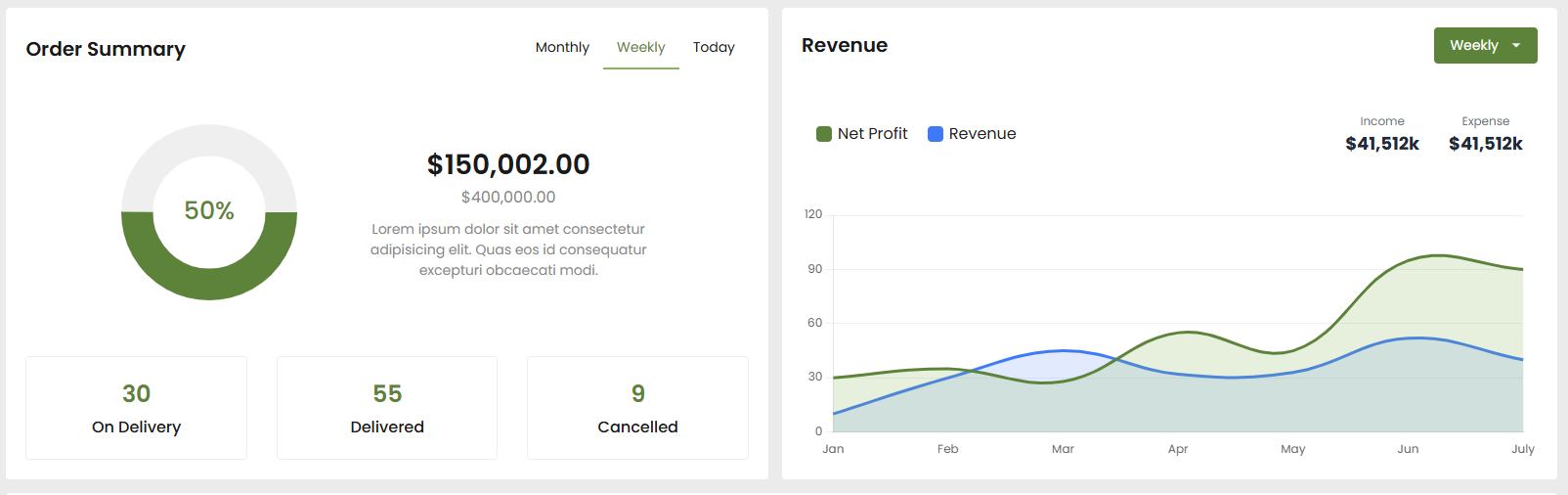1568x495 pixels.
Task: Click the Jun label on chart axis
Action: point(1408,449)
